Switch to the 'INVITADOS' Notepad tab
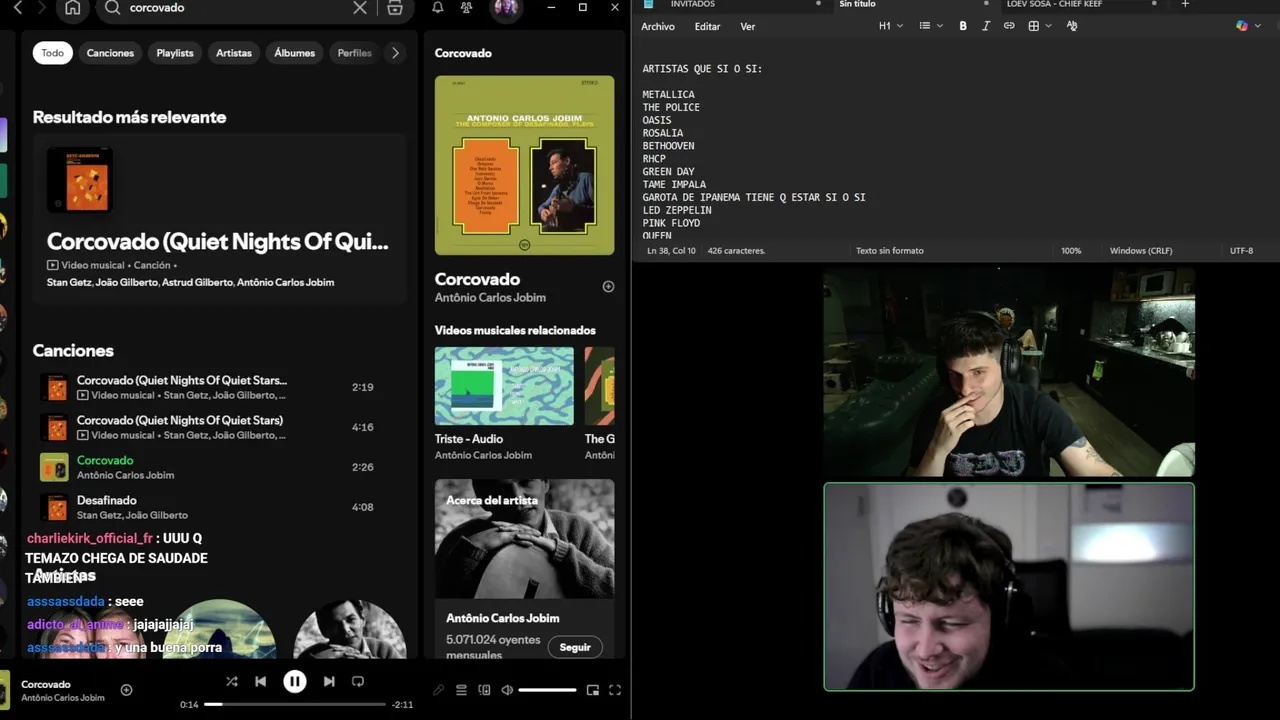This screenshot has height=720, width=1280. pyautogui.click(x=693, y=4)
